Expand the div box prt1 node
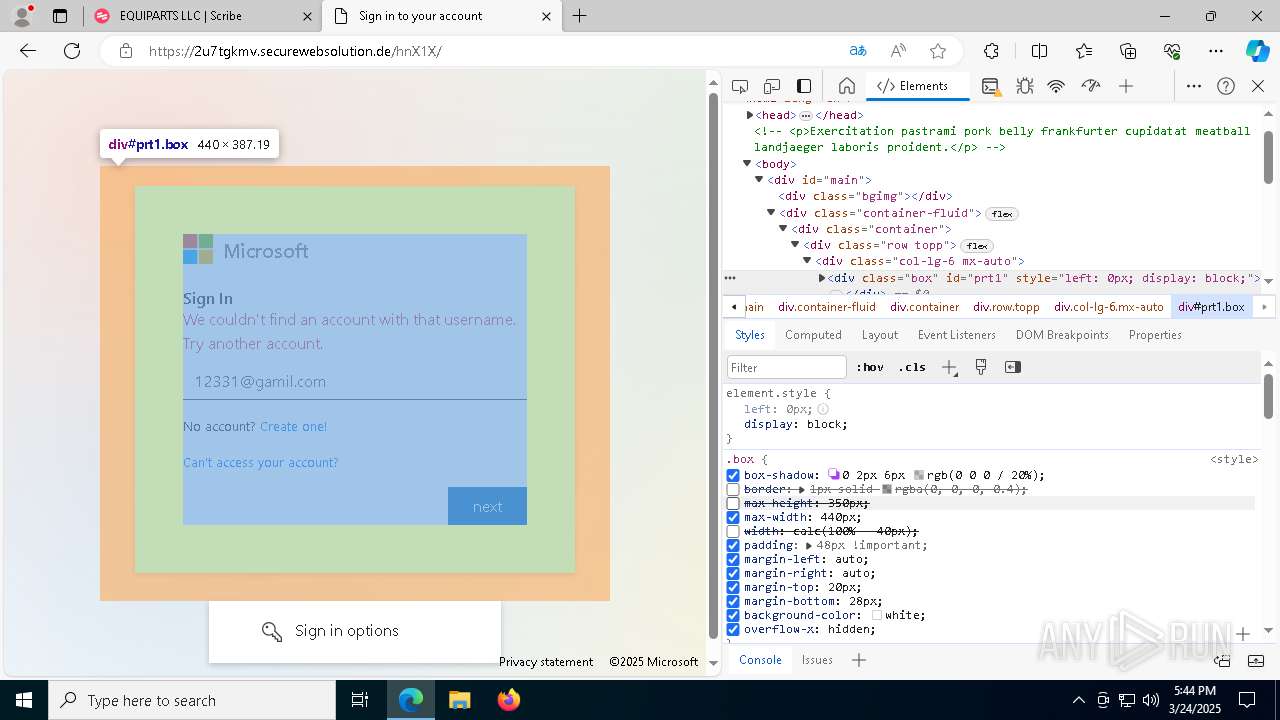The width and height of the screenshot is (1280, 720). coord(822,278)
